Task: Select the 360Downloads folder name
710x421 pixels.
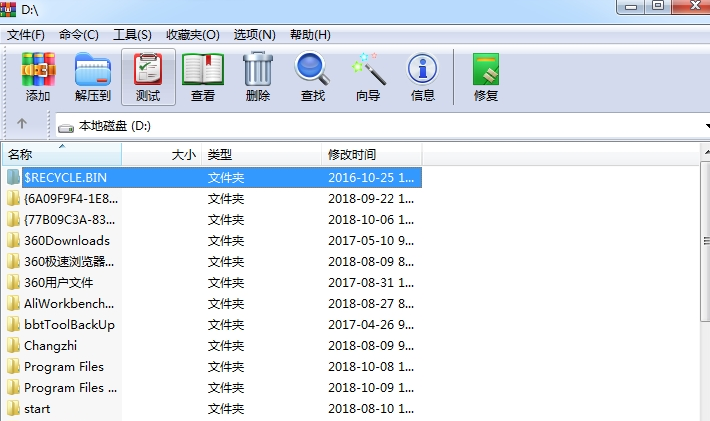Action: [x=67, y=240]
